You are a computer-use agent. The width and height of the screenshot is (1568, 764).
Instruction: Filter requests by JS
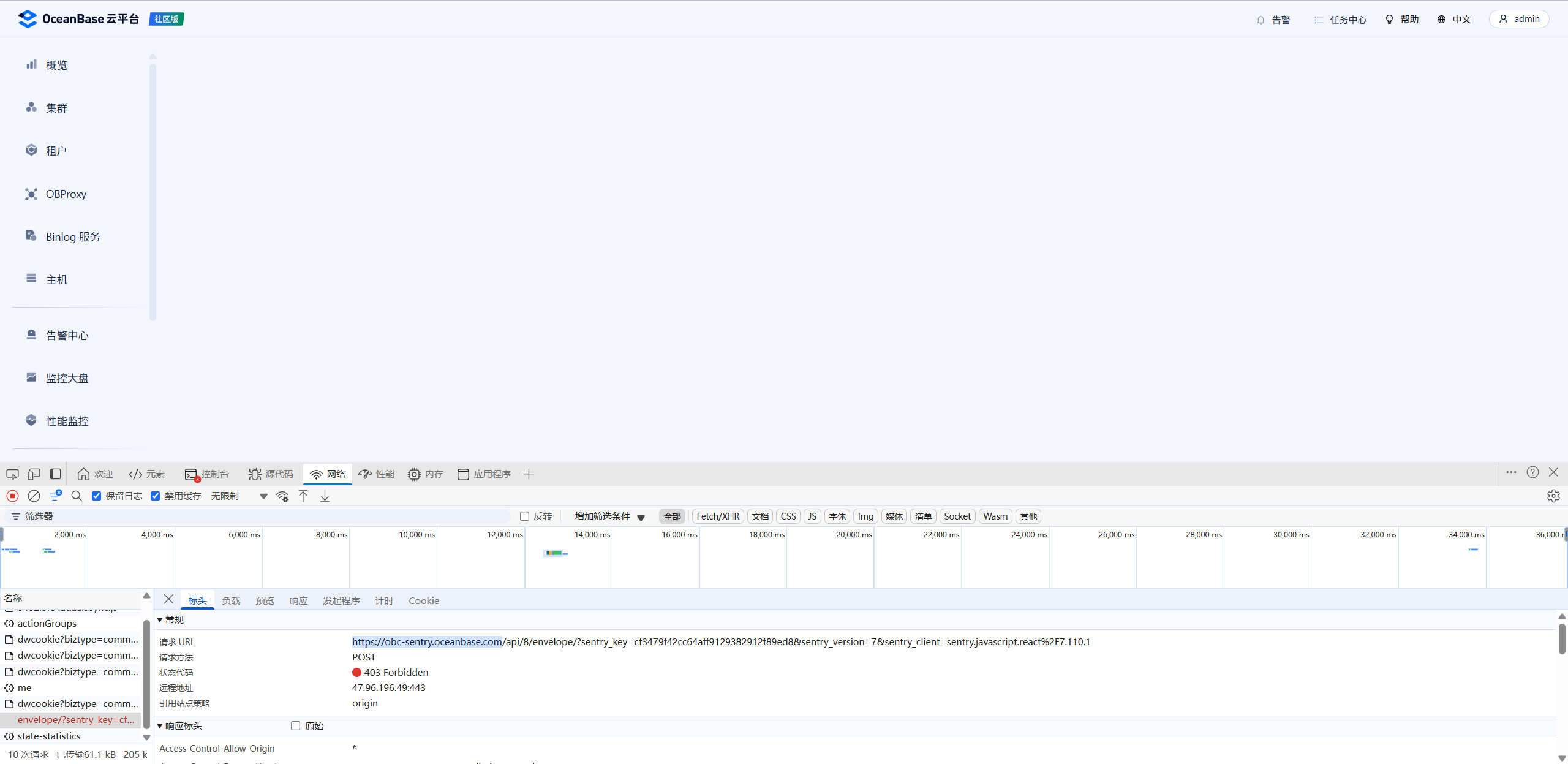pos(812,516)
